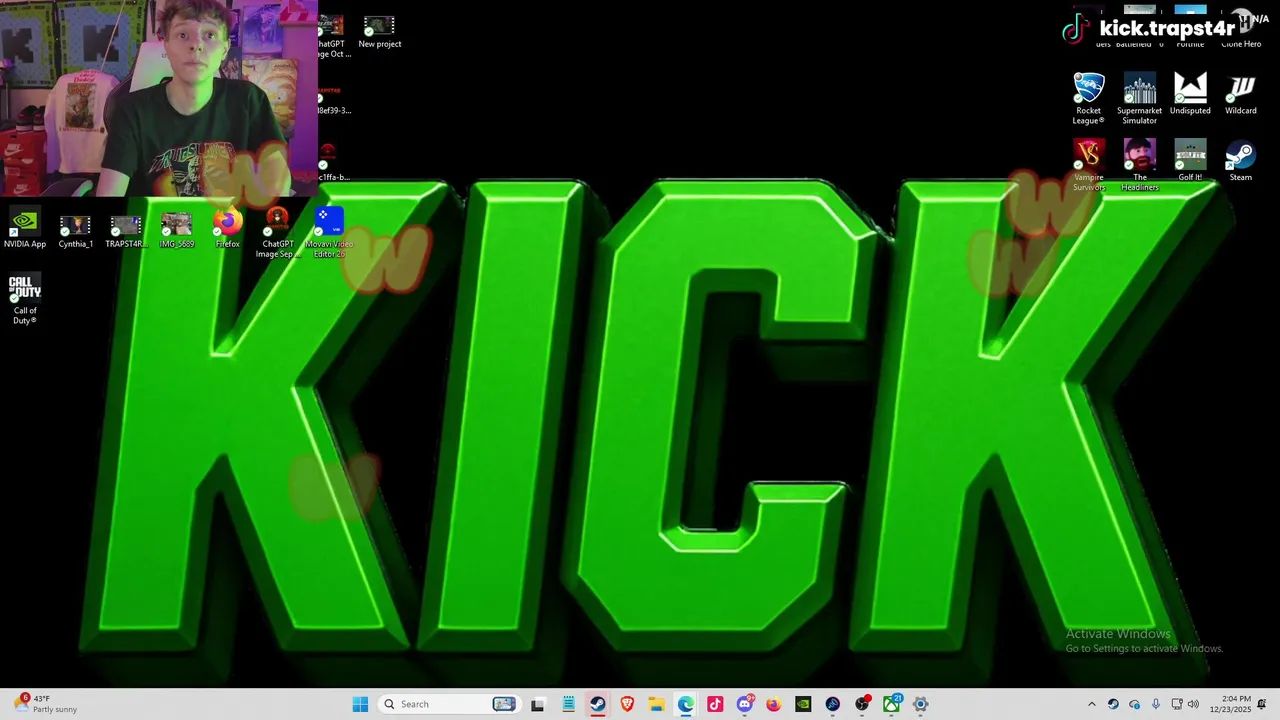Click the Steam system tray icon
Image resolution: width=1280 pixels, height=720 pixels.
[x=1113, y=704]
